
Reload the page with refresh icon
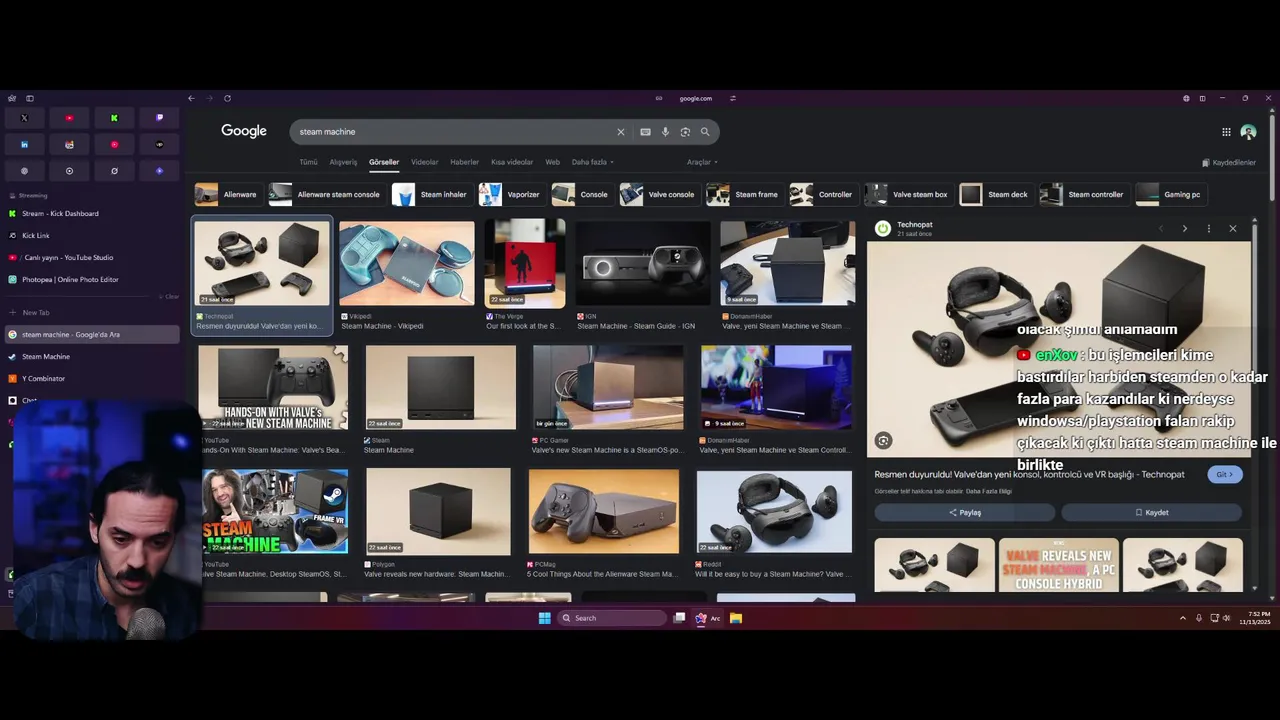[x=227, y=98]
